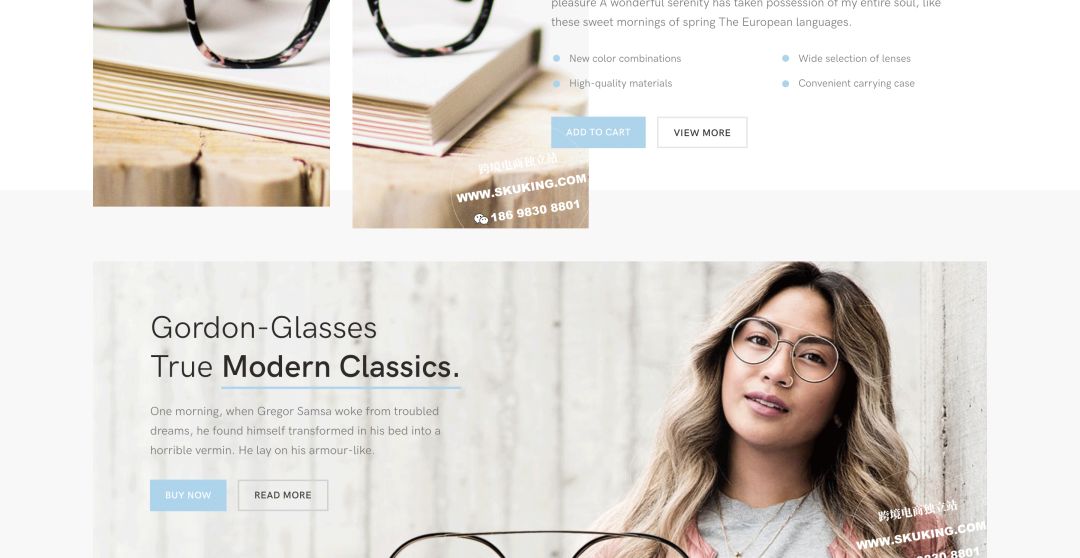Screen dimensions: 1080x558
Task: Click the Gordon-Glasses heading
Action: click(x=263, y=327)
